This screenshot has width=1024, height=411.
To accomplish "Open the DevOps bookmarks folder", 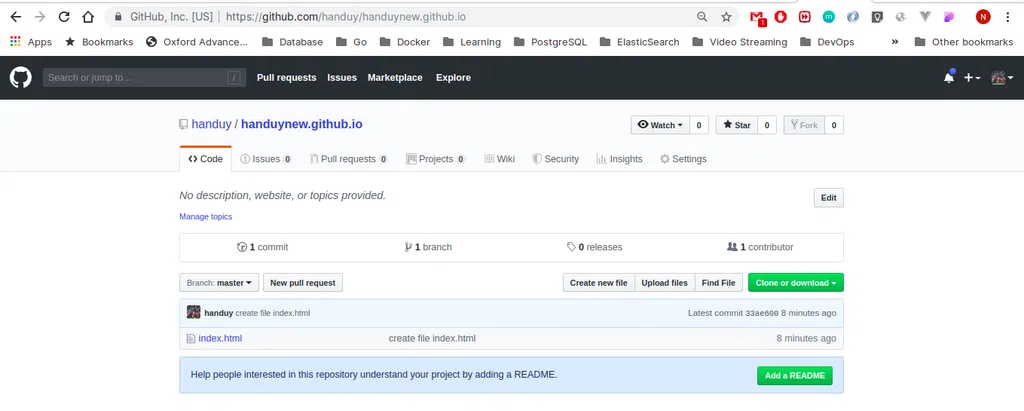I will pyautogui.click(x=827, y=42).
